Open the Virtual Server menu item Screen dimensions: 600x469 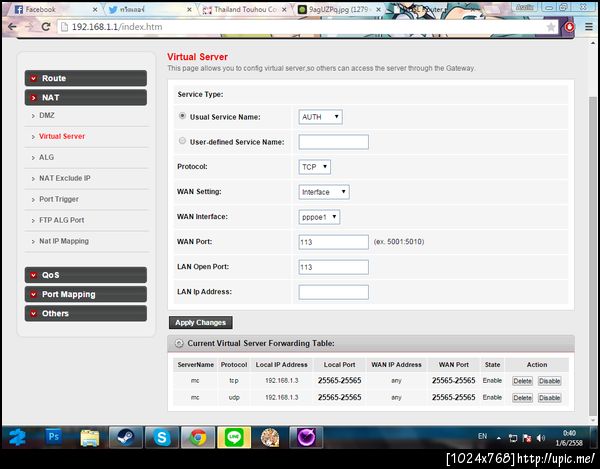coord(62,136)
